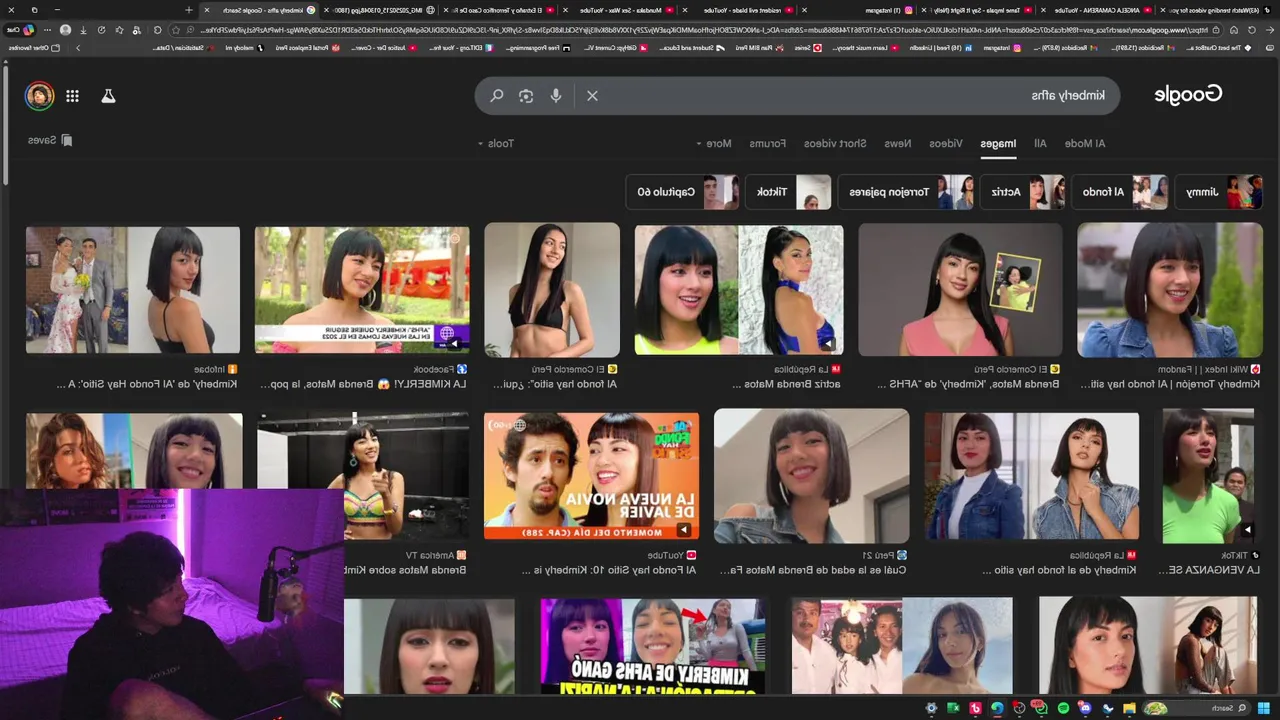1280x720 pixels.
Task: Open Search Labs flask icon
Action: pyautogui.click(x=108, y=96)
